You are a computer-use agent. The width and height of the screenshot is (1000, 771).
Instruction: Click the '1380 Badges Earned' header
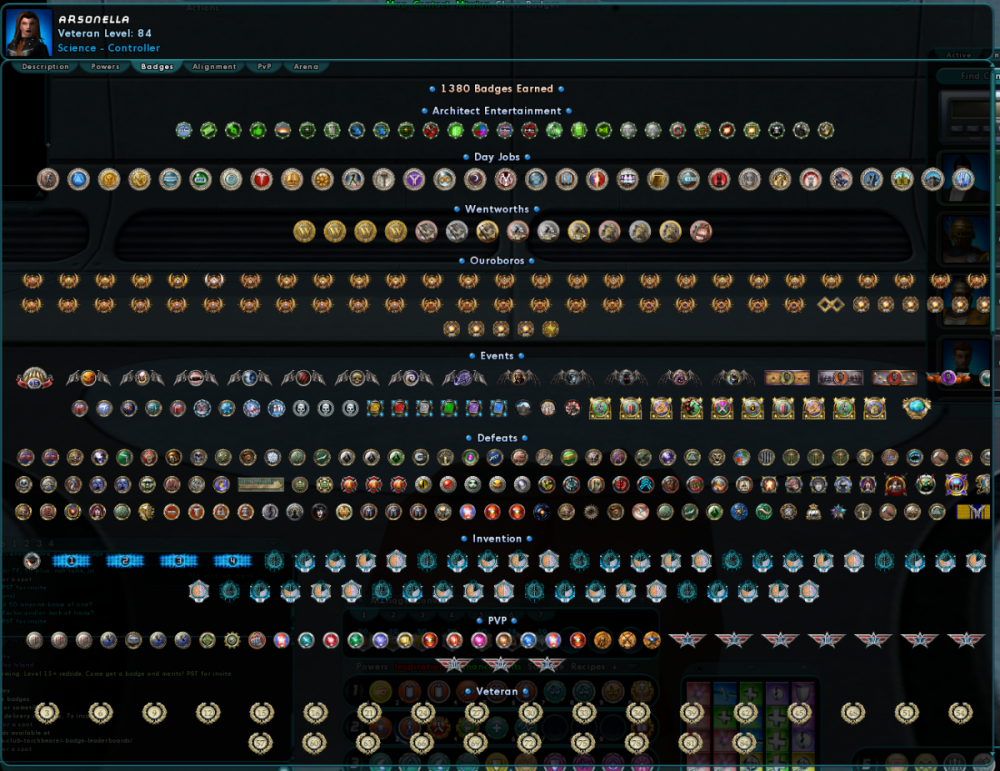click(x=497, y=88)
